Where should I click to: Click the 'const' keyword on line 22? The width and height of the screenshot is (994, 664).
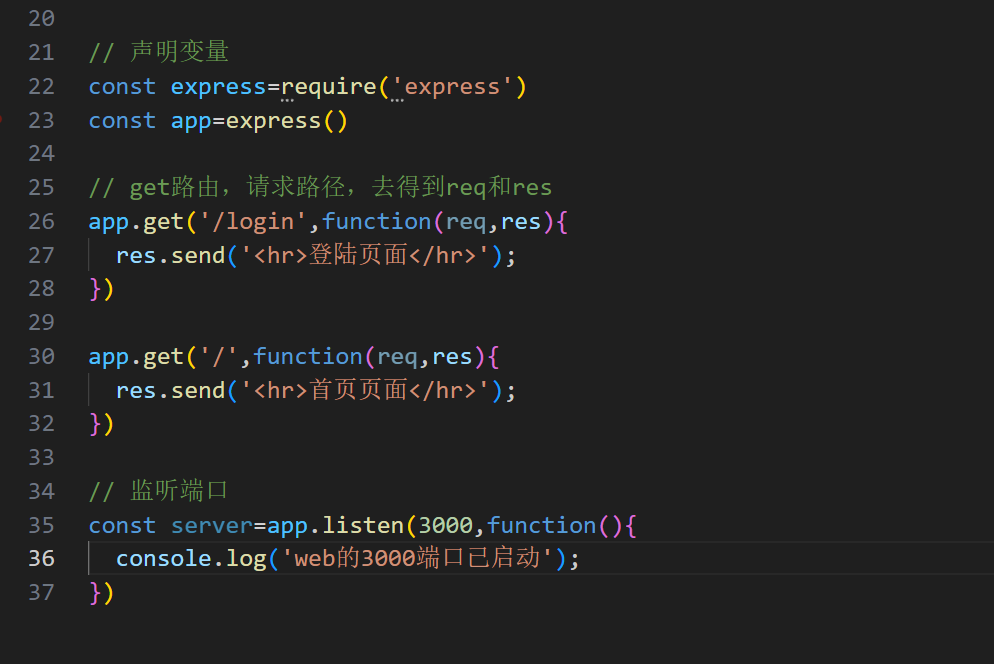point(122,87)
